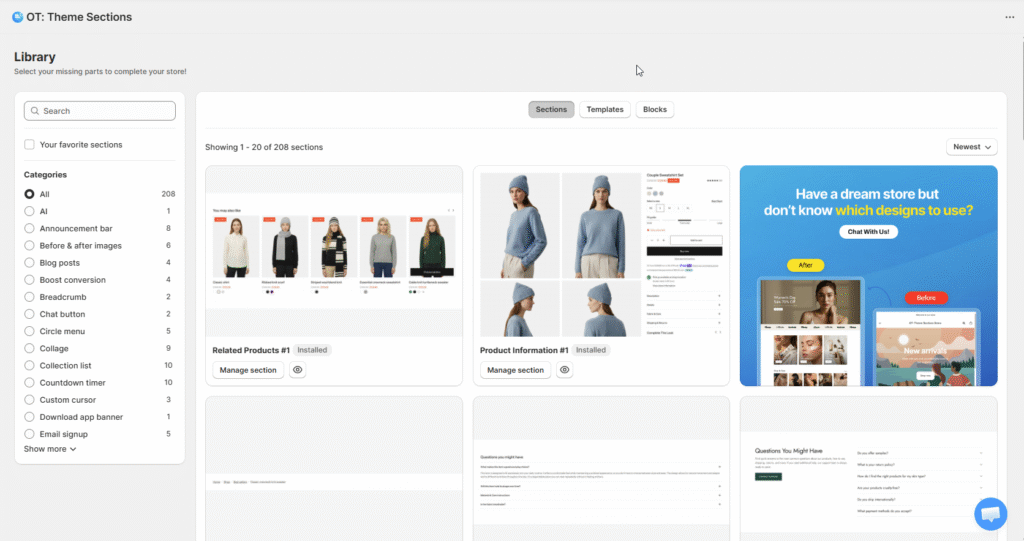Switch to the Blocks tab

point(654,110)
